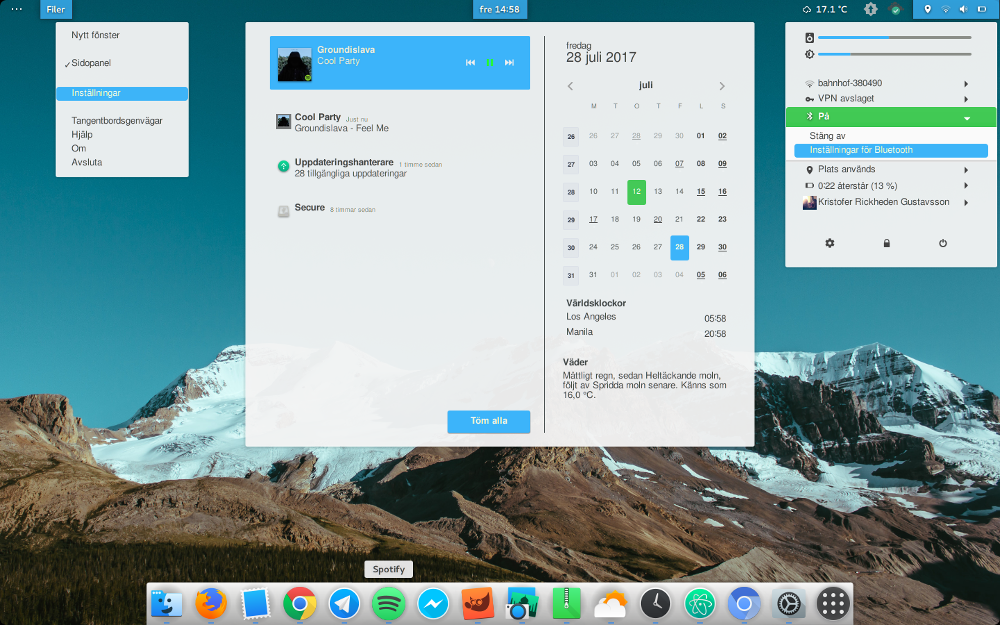Screen dimensions: 1000x625
Task: Click date heading 28 juli 2017
Action: coord(601,57)
